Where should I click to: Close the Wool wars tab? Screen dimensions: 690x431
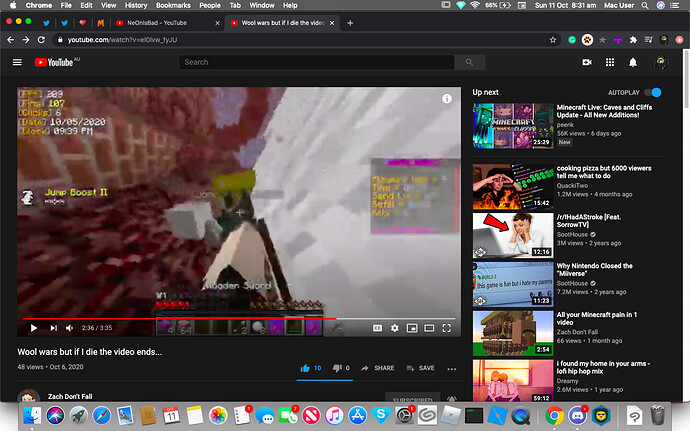[x=332, y=23]
